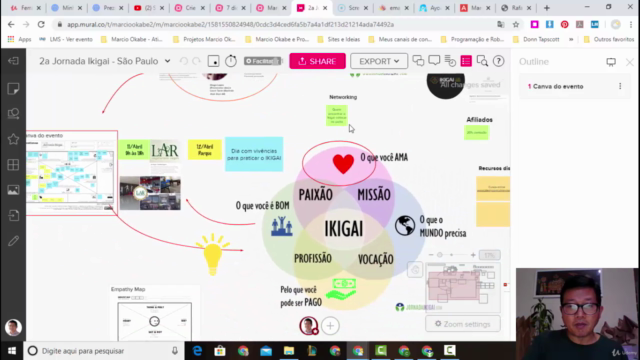Select the pencil draw tool
Viewport: 640px width, 360px height.
click(13, 241)
